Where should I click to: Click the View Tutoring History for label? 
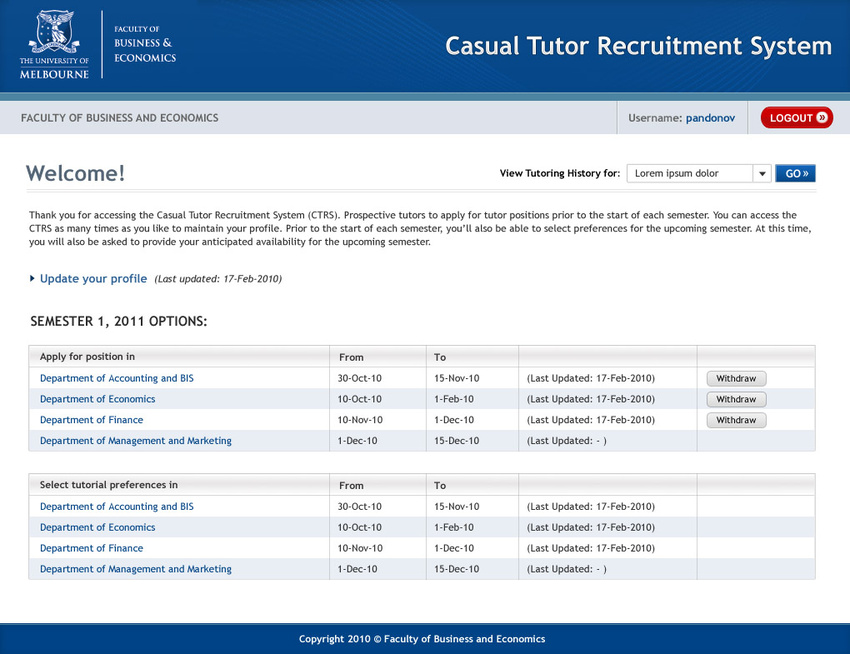click(559, 174)
